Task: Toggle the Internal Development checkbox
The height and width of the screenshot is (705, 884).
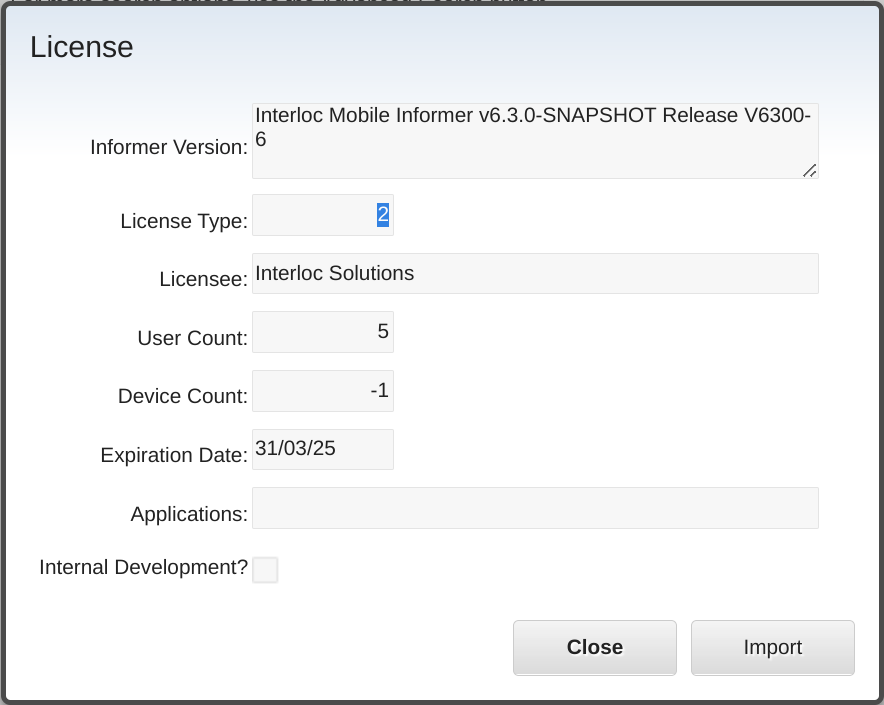Action: pyautogui.click(x=265, y=570)
